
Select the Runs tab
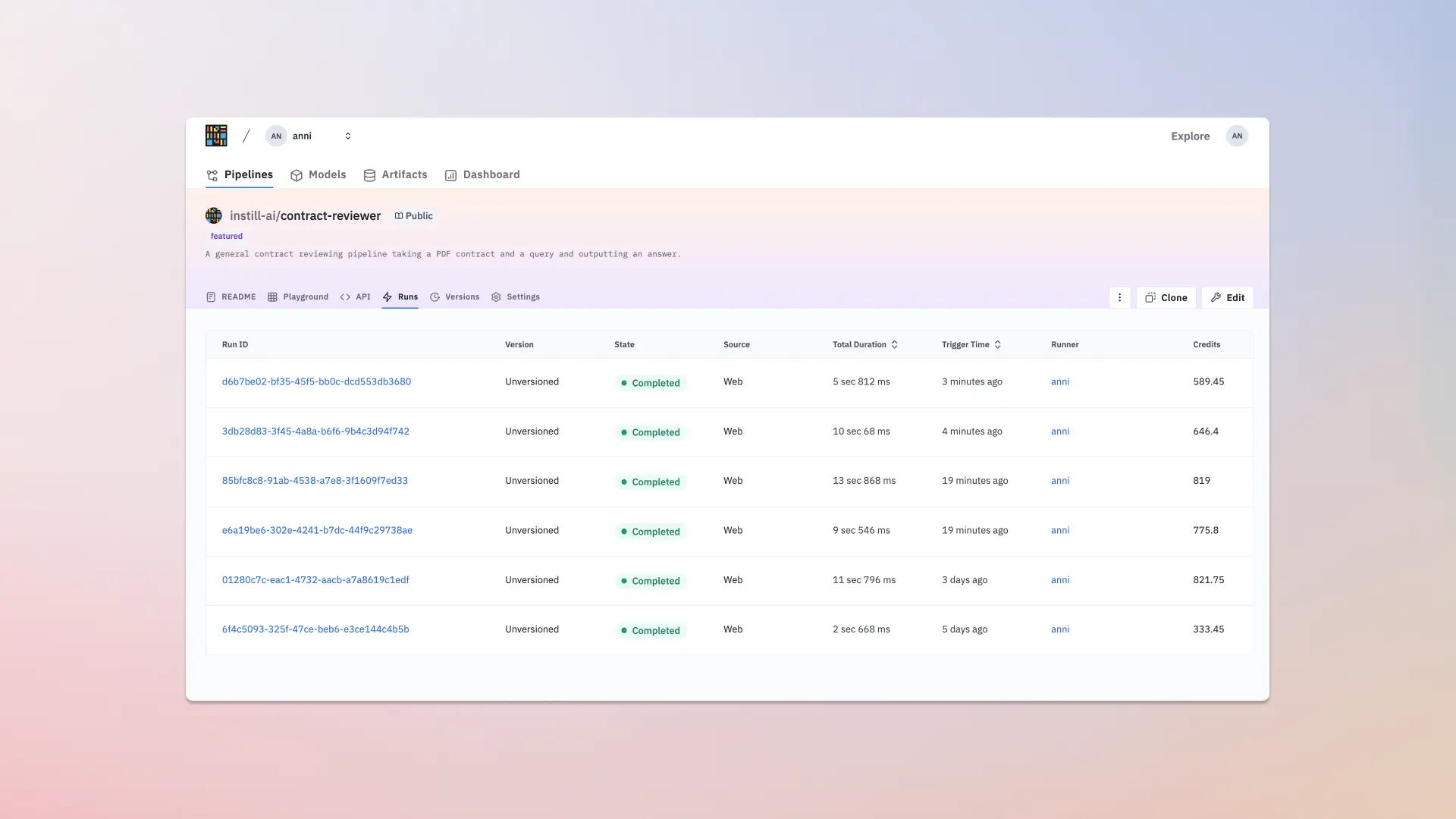click(400, 297)
